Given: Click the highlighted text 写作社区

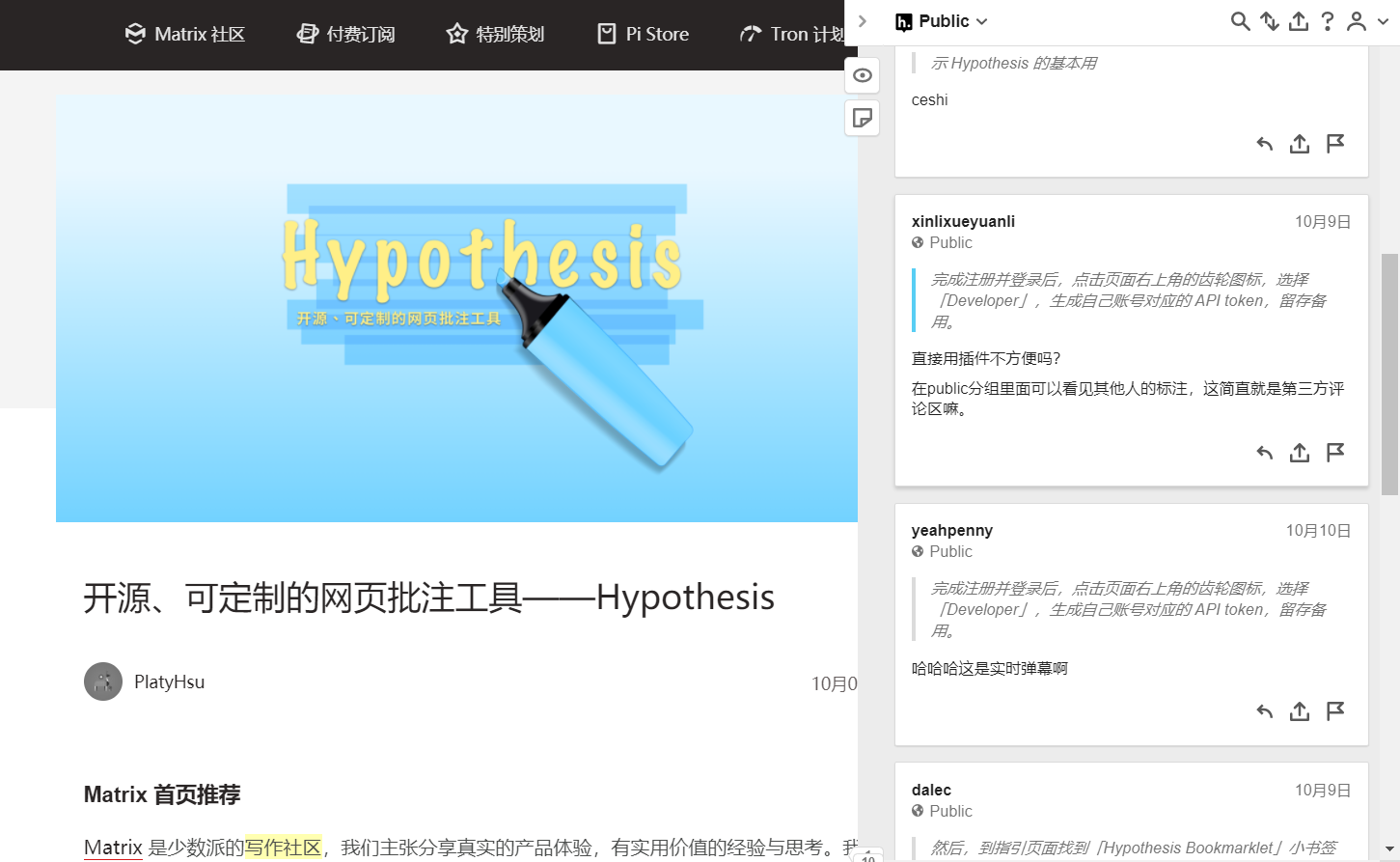Looking at the screenshot, I should tap(283, 848).
